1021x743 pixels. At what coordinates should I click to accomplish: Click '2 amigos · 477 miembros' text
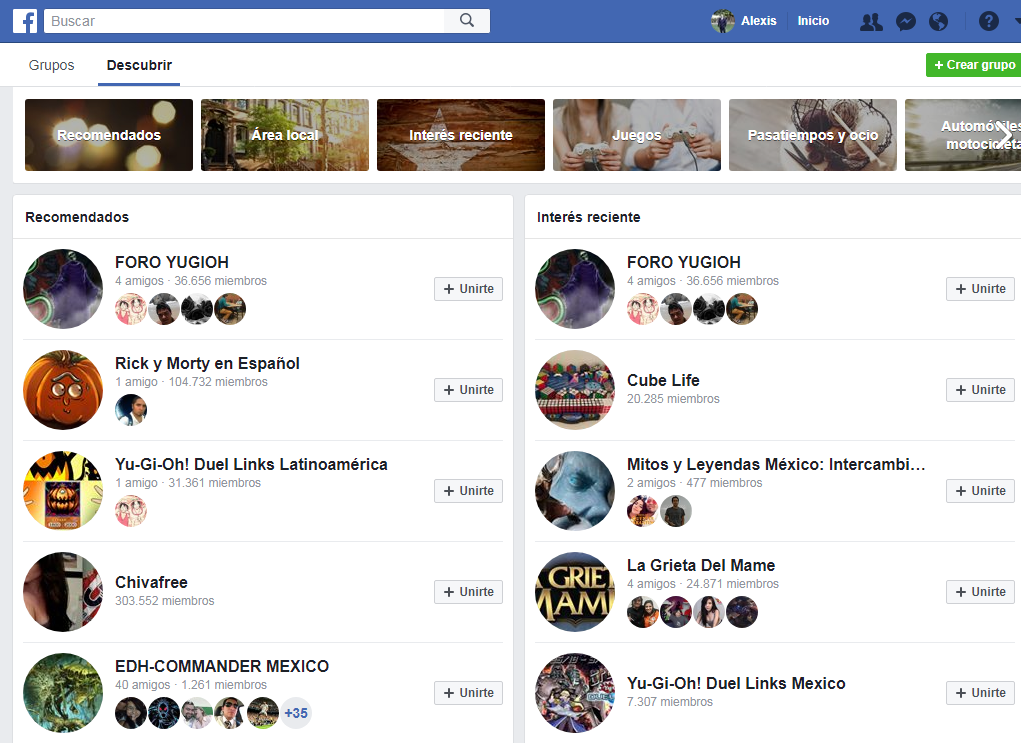695,483
